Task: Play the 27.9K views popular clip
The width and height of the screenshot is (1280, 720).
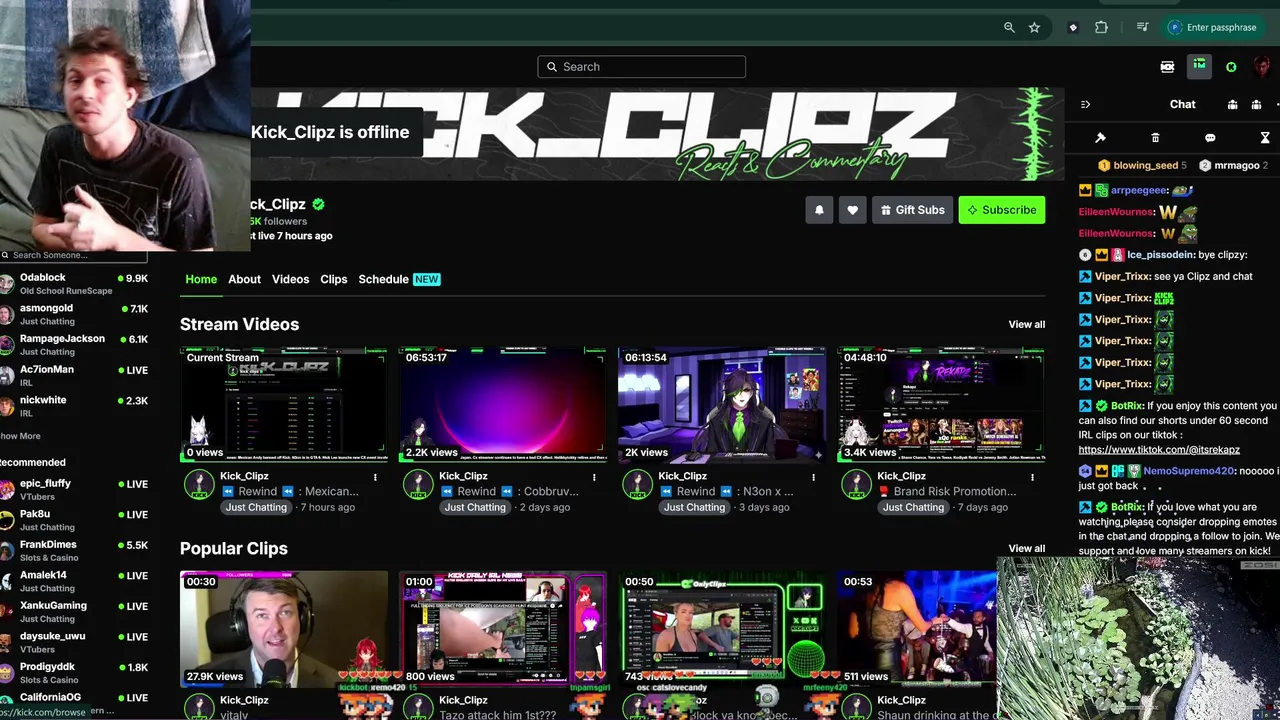Action: (283, 629)
